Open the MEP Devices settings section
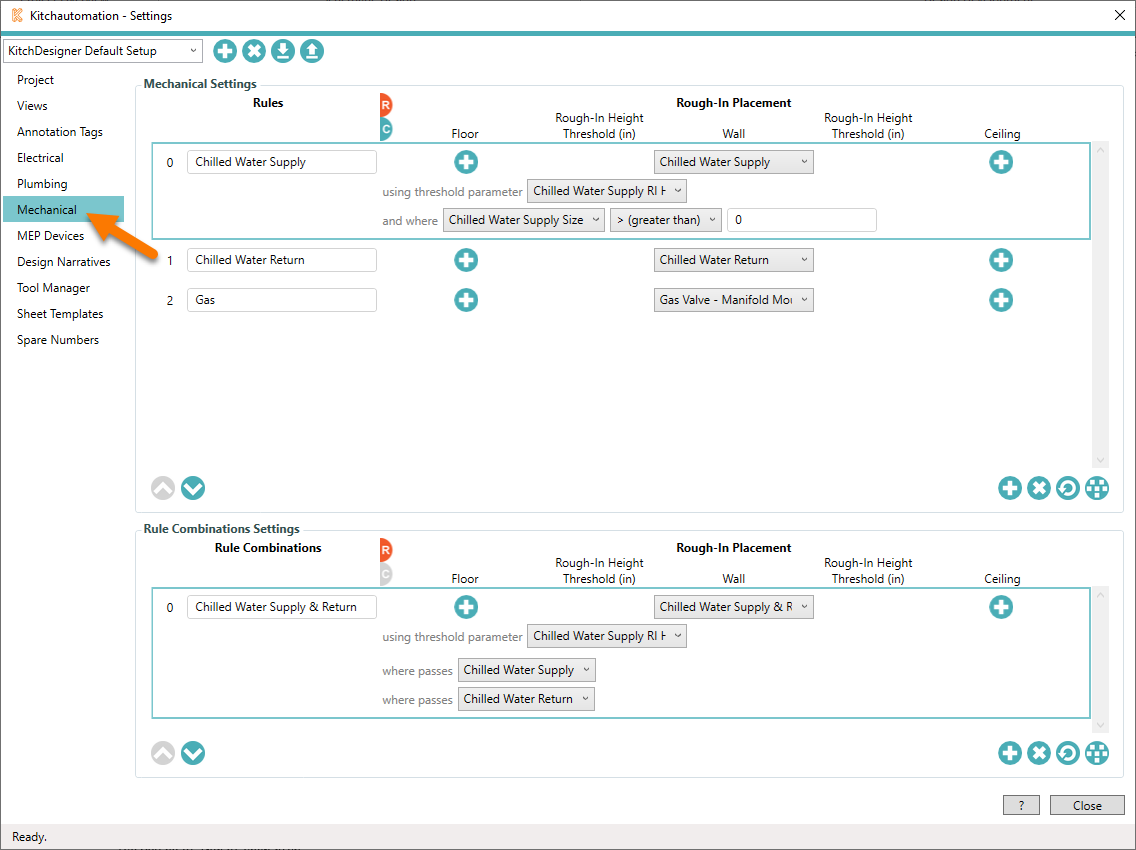This screenshot has width=1136, height=850. pos(50,236)
